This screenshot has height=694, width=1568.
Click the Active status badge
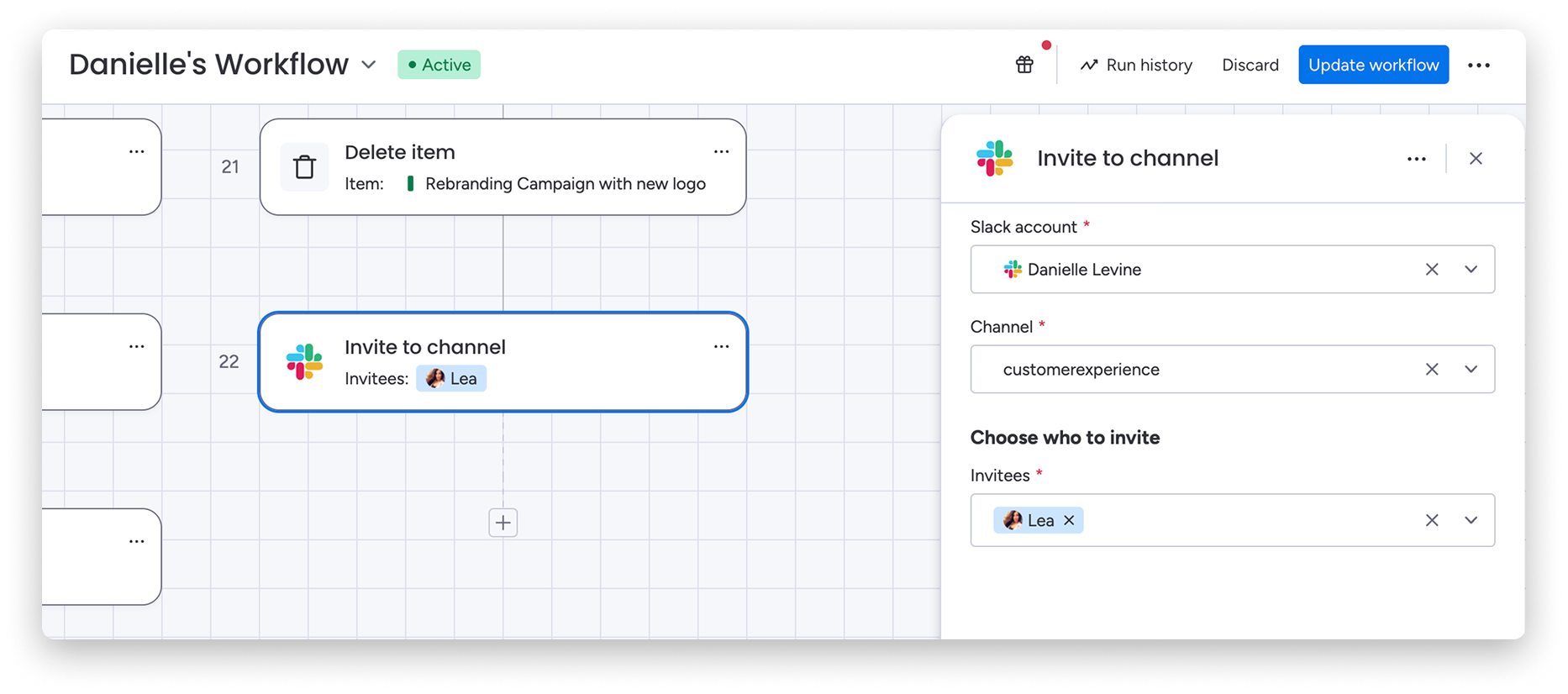coord(439,65)
